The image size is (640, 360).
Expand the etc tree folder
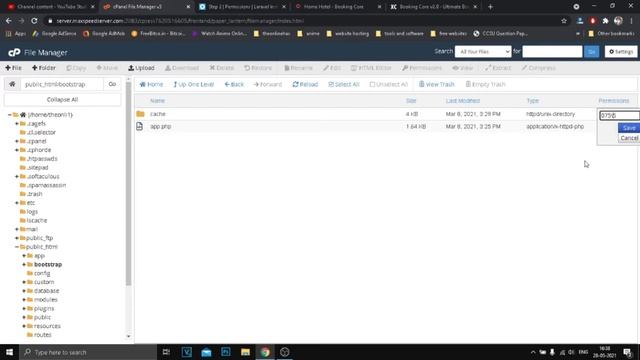(x=17, y=203)
